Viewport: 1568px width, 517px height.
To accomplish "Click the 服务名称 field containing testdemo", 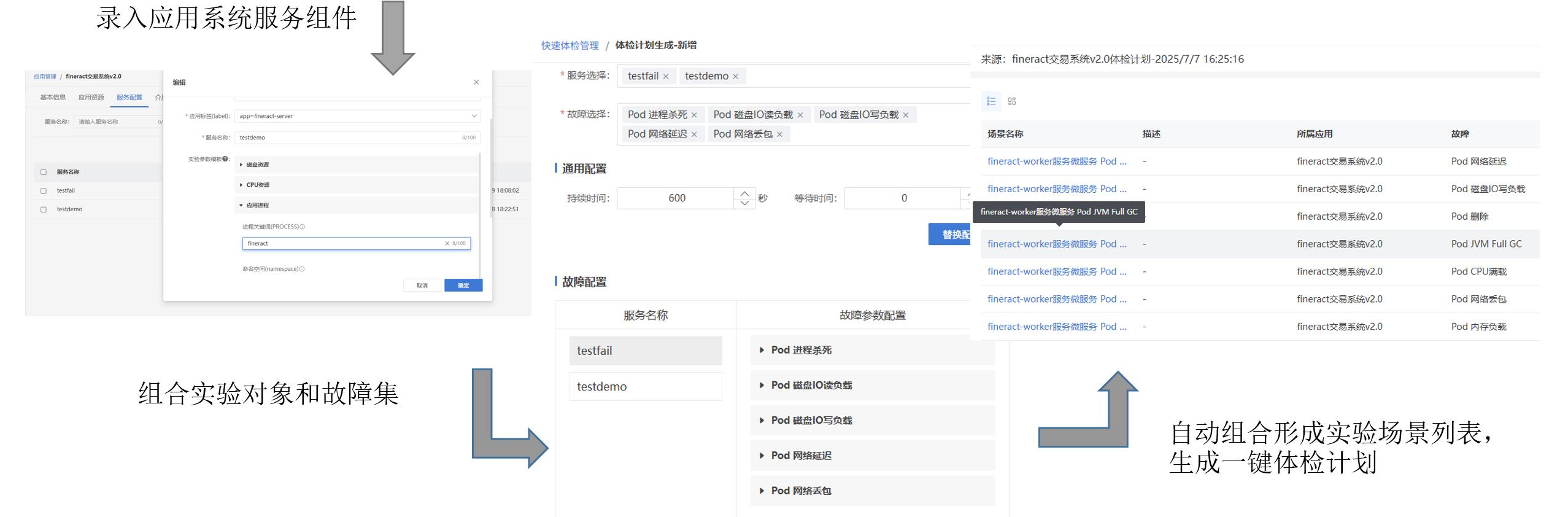I will point(357,138).
